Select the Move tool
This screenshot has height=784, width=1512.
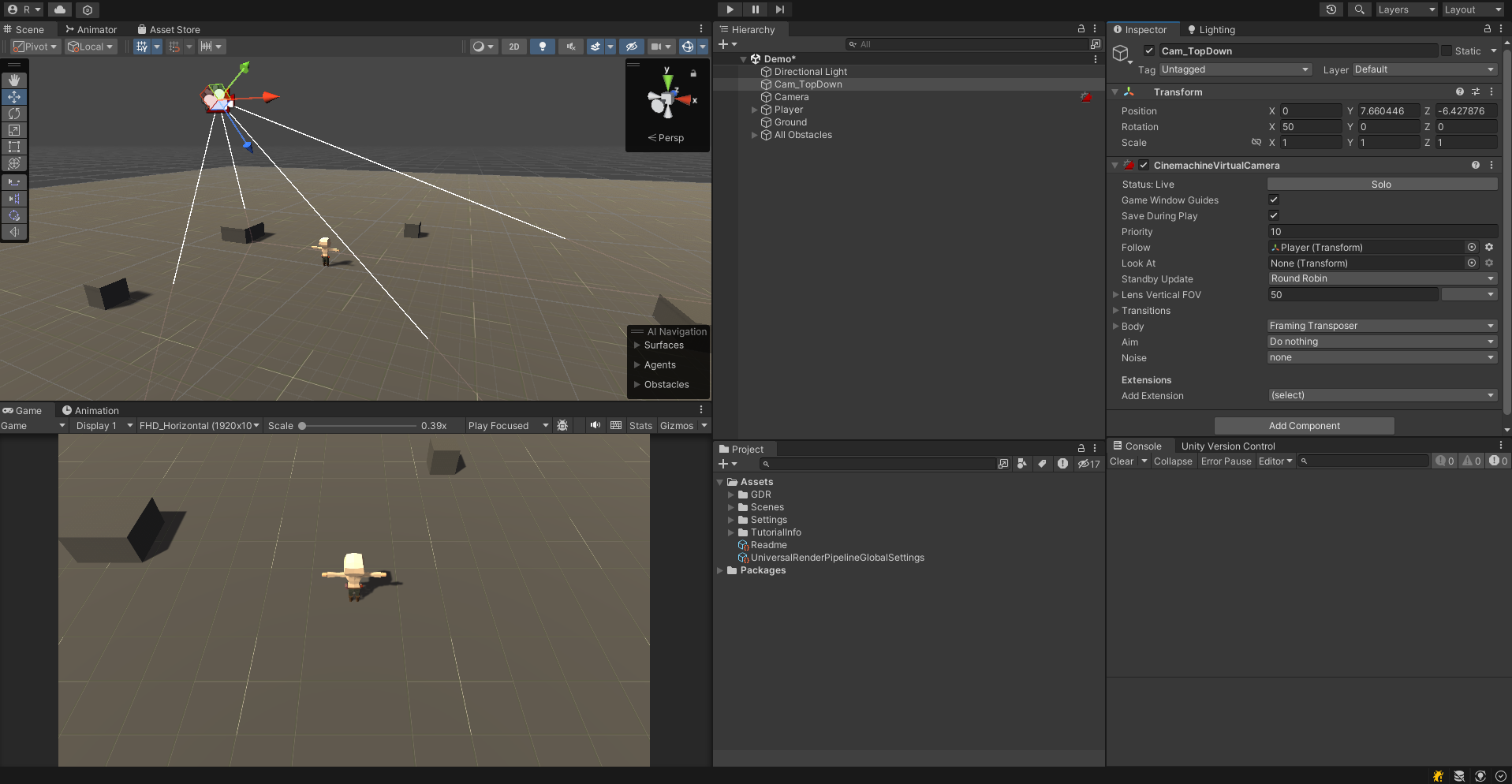pyautogui.click(x=14, y=96)
